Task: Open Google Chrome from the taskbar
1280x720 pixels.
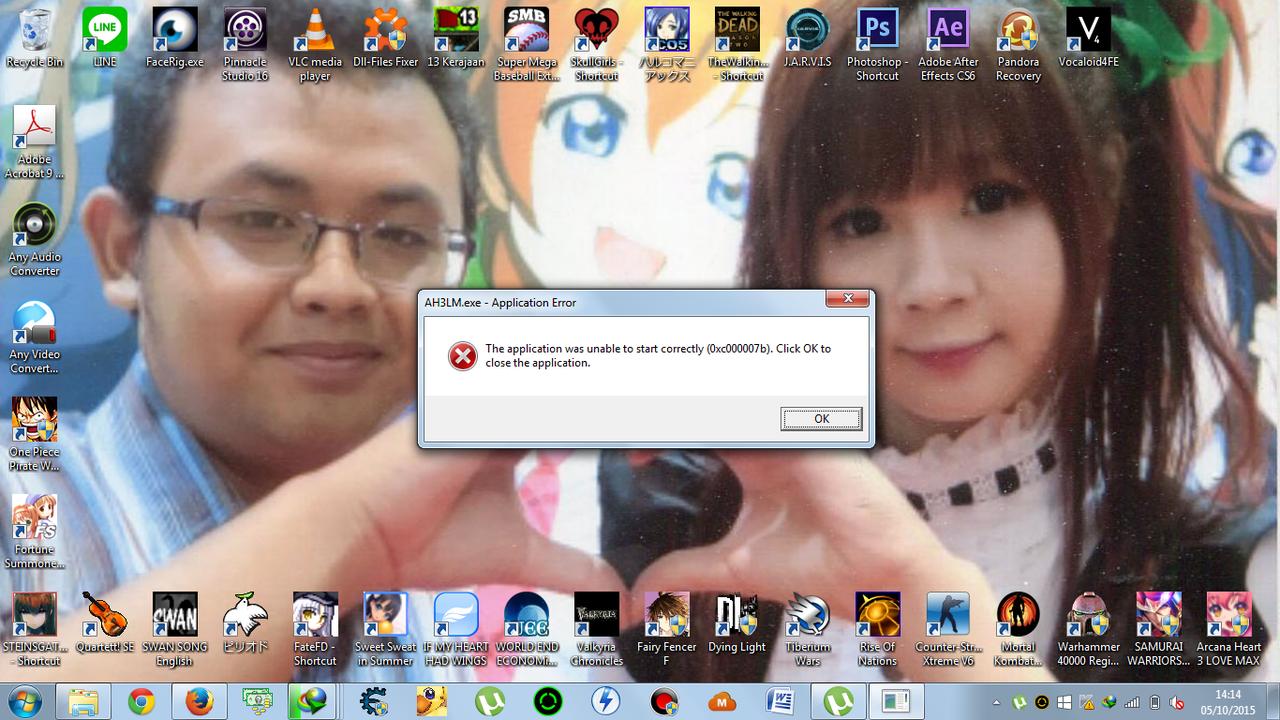Action: [141, 702]
